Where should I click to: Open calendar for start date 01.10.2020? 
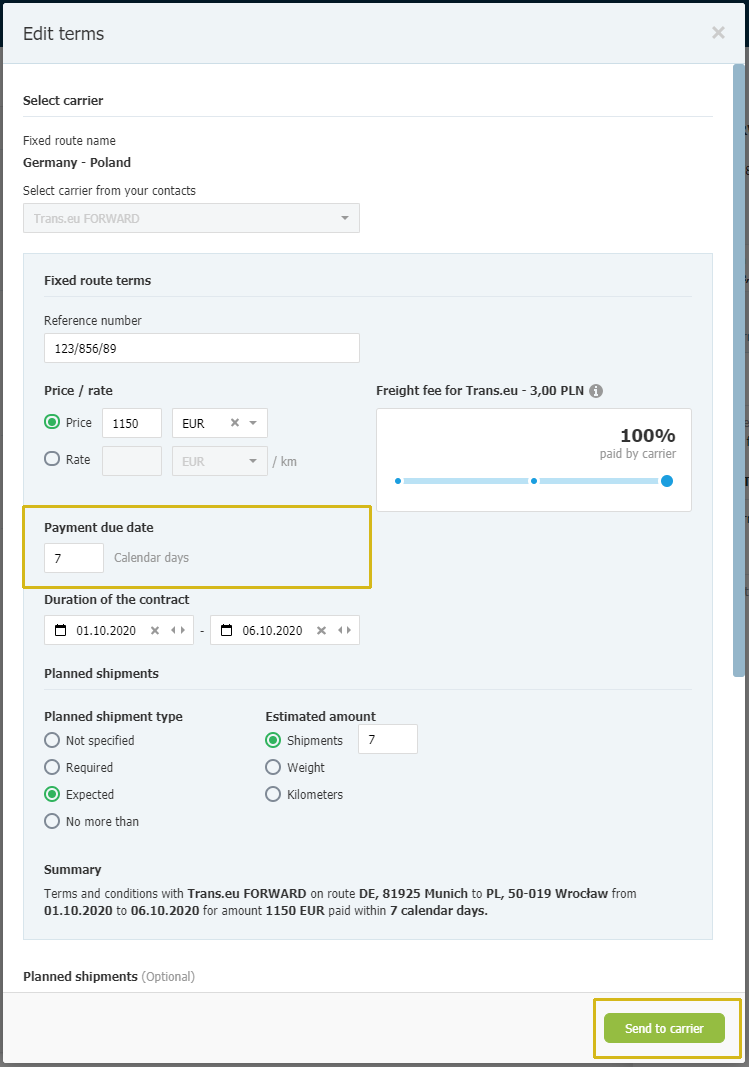(61, 630)
